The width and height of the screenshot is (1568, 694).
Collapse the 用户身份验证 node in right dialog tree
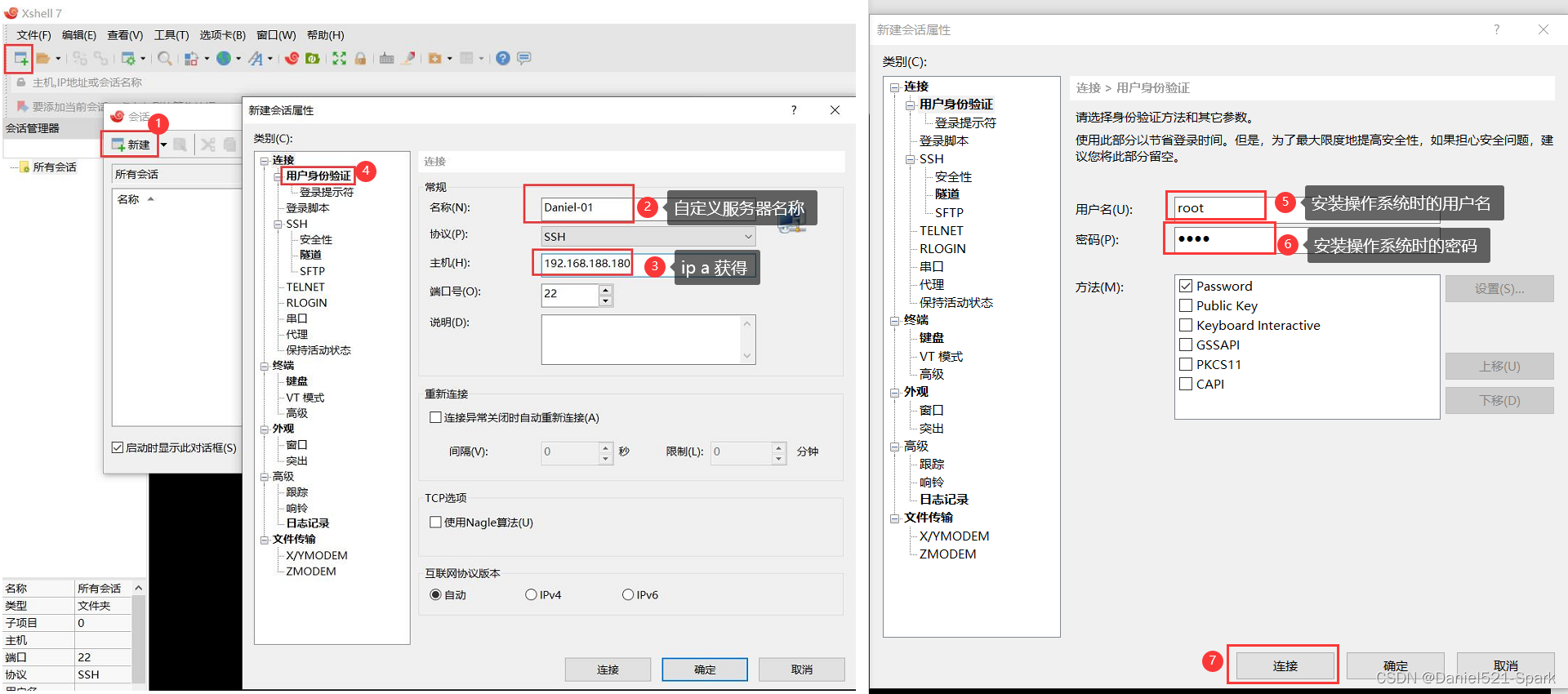click(911, 105)
